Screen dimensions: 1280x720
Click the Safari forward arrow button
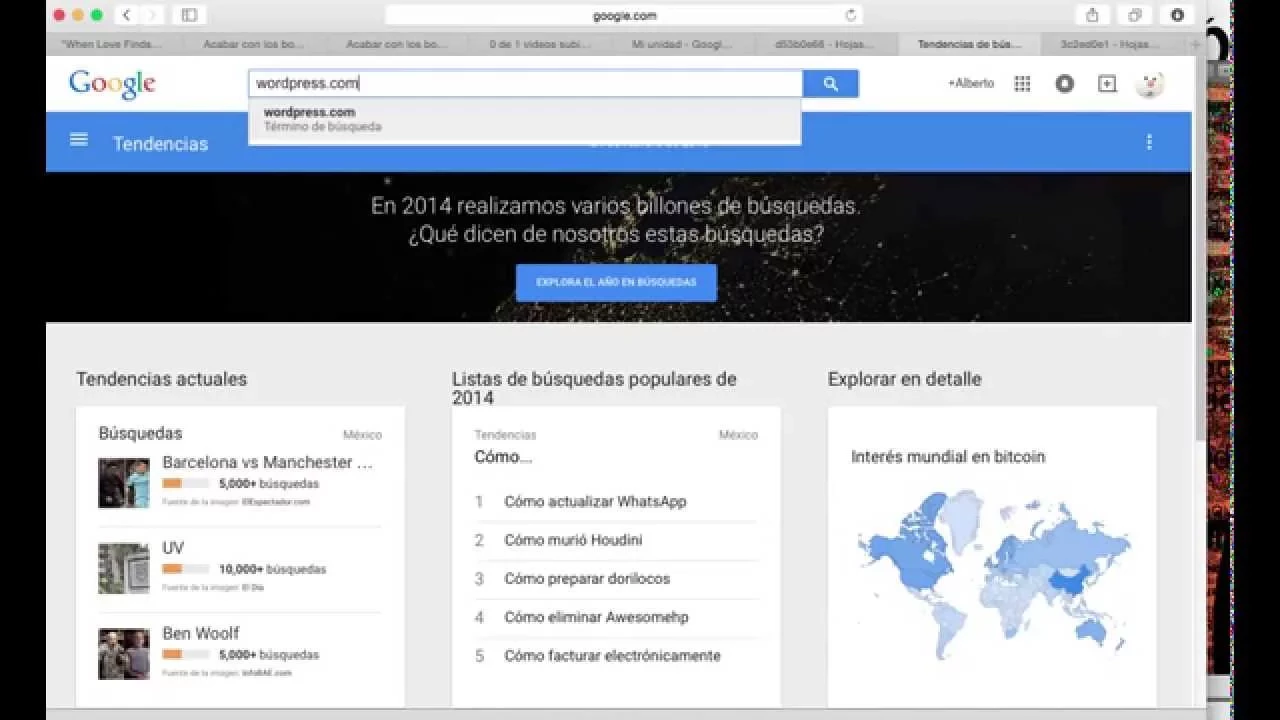(x=152, y=15)
